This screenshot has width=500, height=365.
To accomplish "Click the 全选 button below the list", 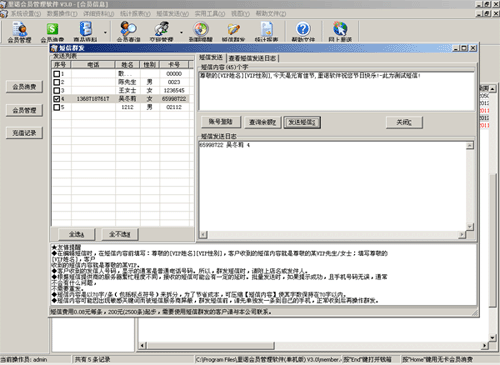I will point(76,234).
